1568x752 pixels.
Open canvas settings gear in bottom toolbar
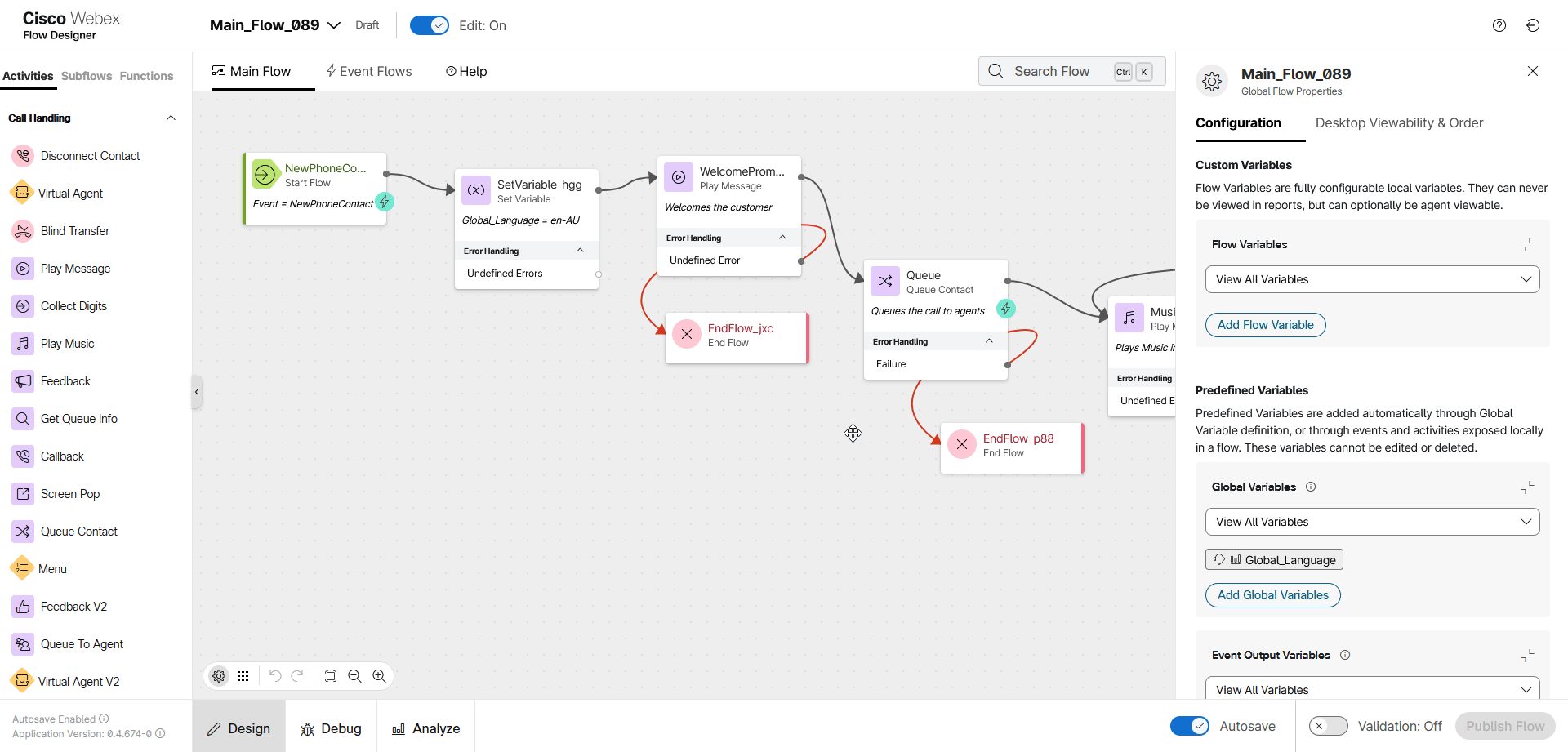[x=219, y=676]
